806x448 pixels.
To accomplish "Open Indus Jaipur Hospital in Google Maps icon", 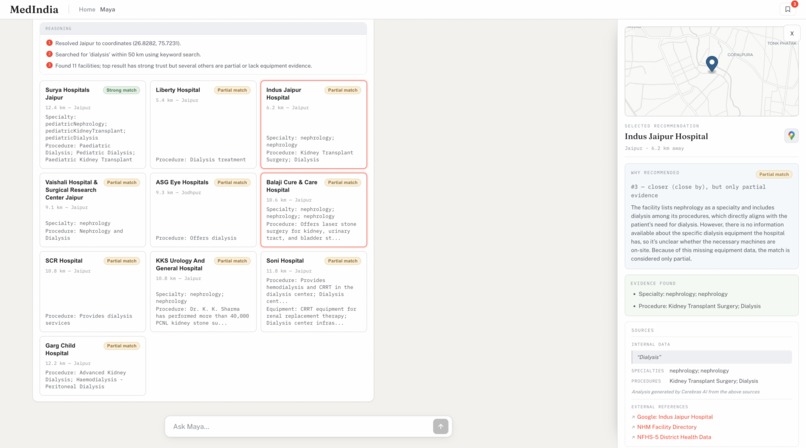I will (791, 136).
